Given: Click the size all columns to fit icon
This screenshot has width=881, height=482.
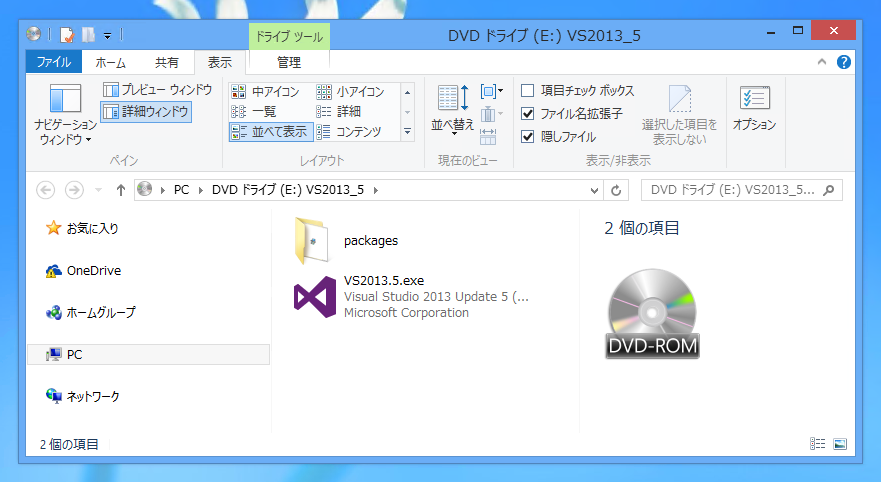Looking at the screenshot, I should point(488,137).
